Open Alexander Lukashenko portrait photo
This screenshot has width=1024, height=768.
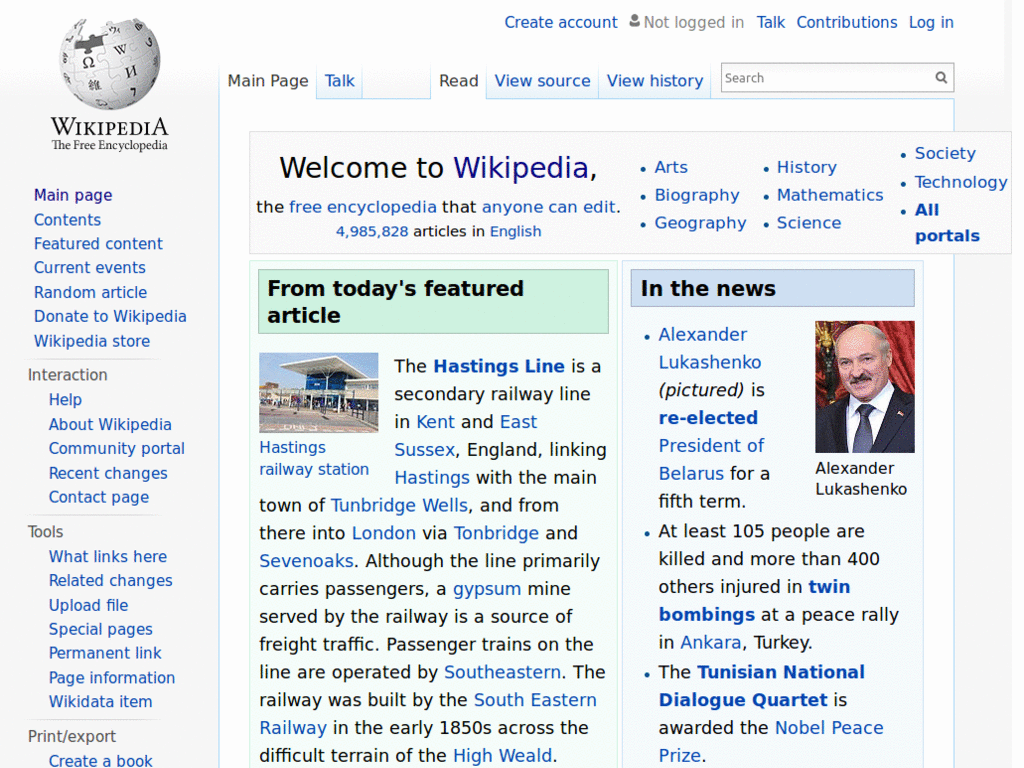(865, 387)
